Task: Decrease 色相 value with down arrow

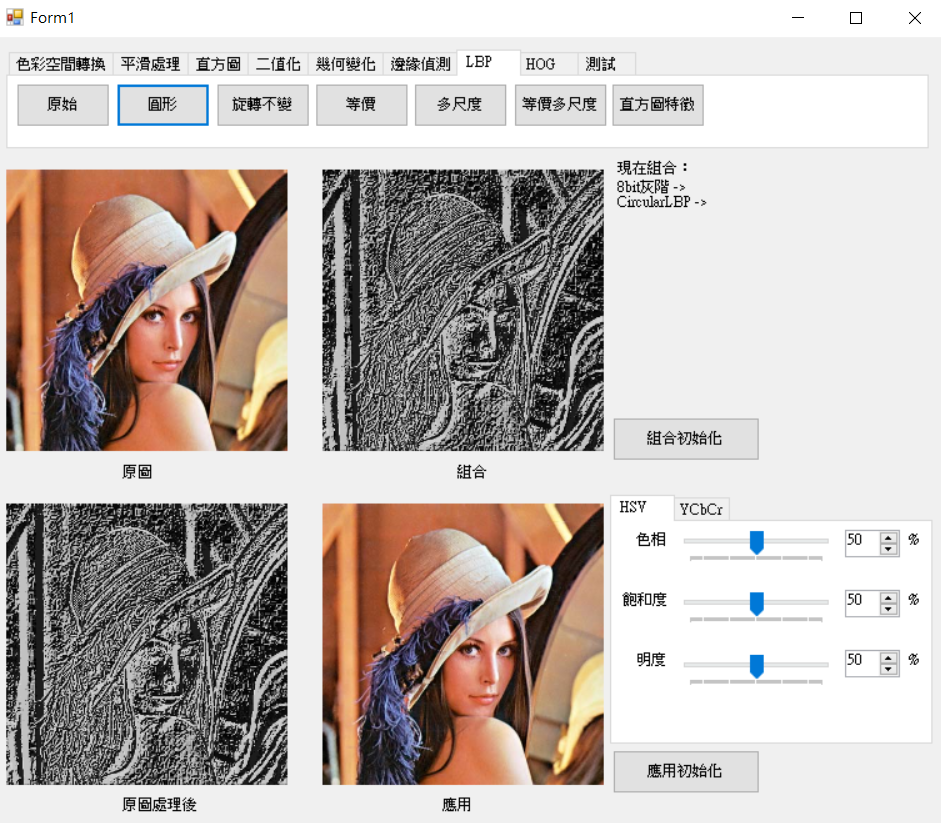Action: pyautogui.click(x=889, y=549)
